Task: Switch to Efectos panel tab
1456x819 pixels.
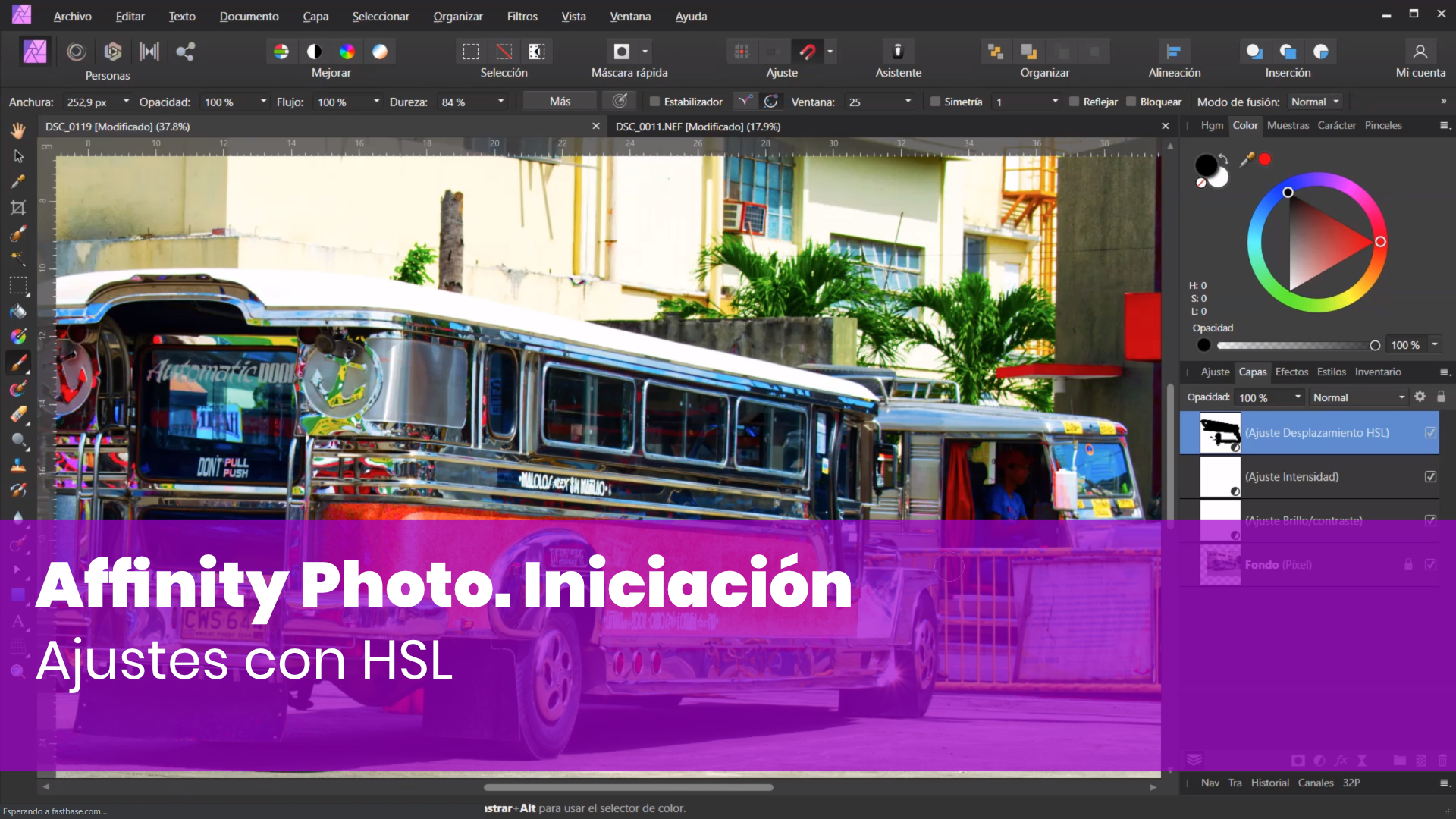Action: click(x=1291, y=372)
